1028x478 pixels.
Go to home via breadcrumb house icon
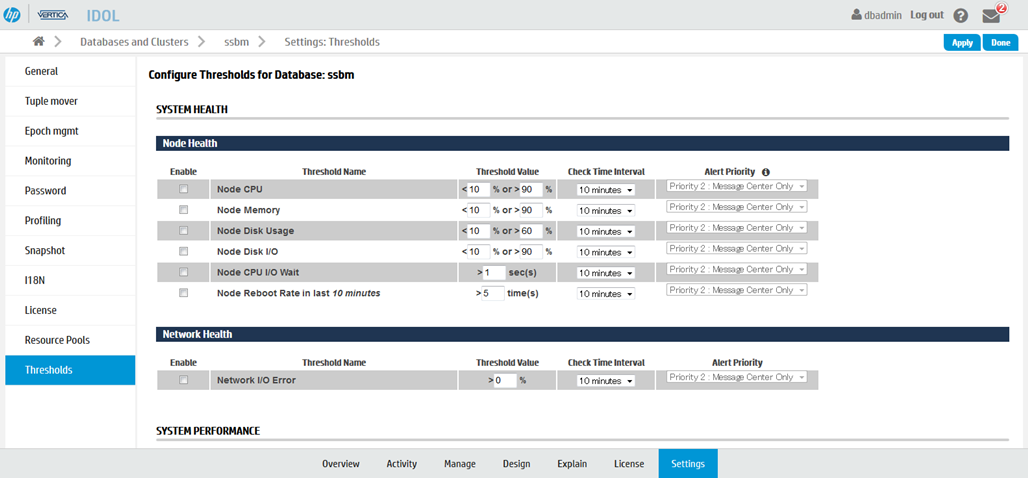point(39,42)
